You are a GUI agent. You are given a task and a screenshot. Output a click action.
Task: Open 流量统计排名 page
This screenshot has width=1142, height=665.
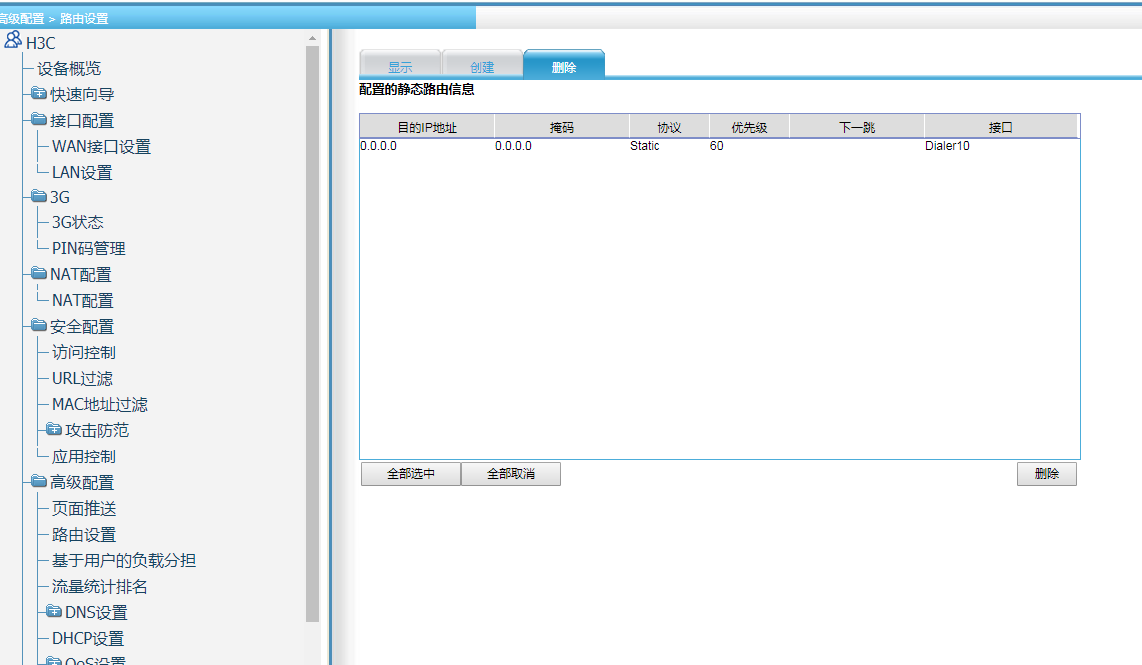coord(100,586)
